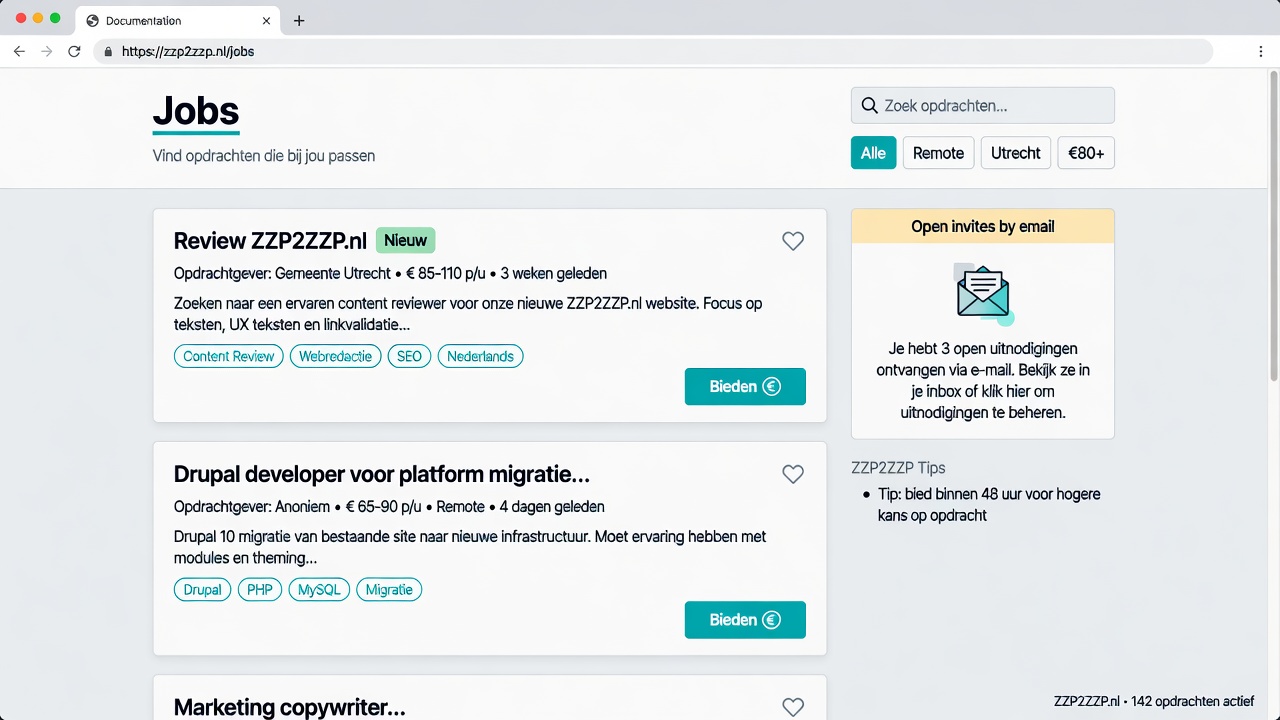Select the SEO tag
1280x720 pixels.
[x=409, y=356]
